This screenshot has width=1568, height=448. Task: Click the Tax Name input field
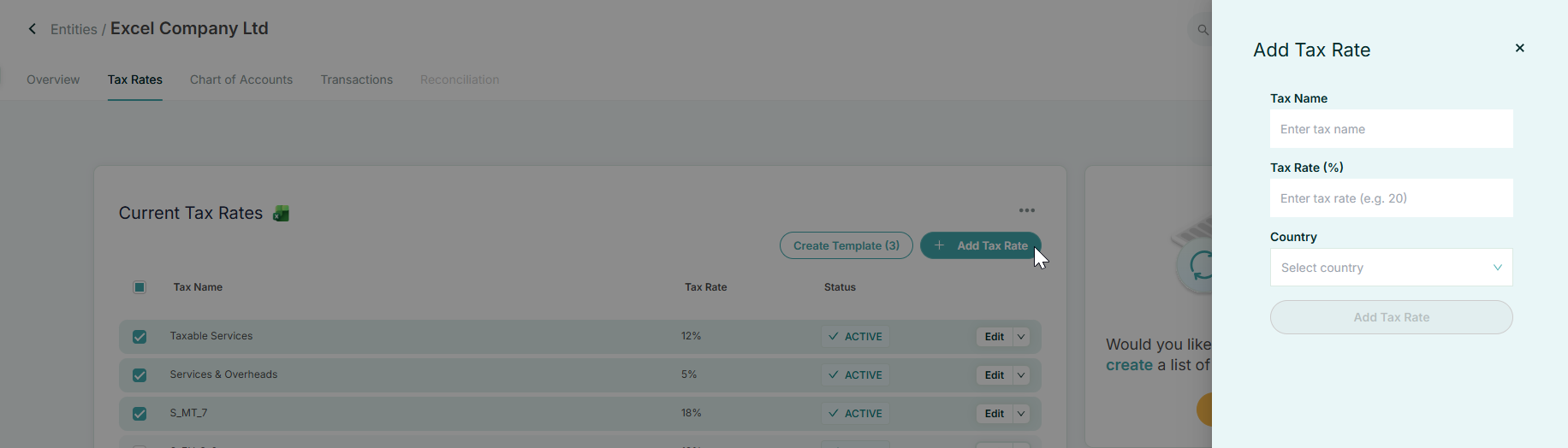click(x=1391, y=129)
